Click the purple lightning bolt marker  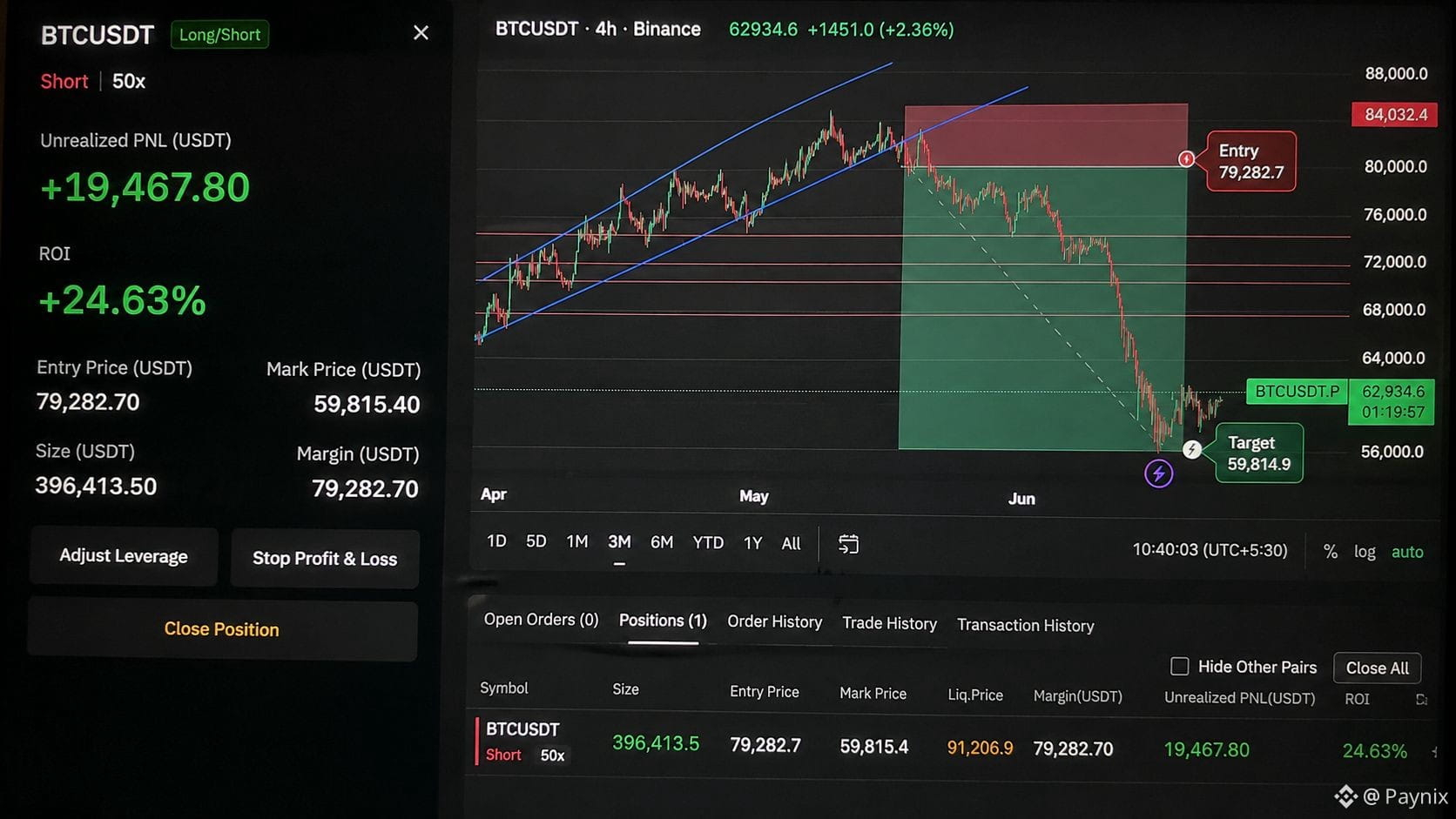coord(1158,473)
